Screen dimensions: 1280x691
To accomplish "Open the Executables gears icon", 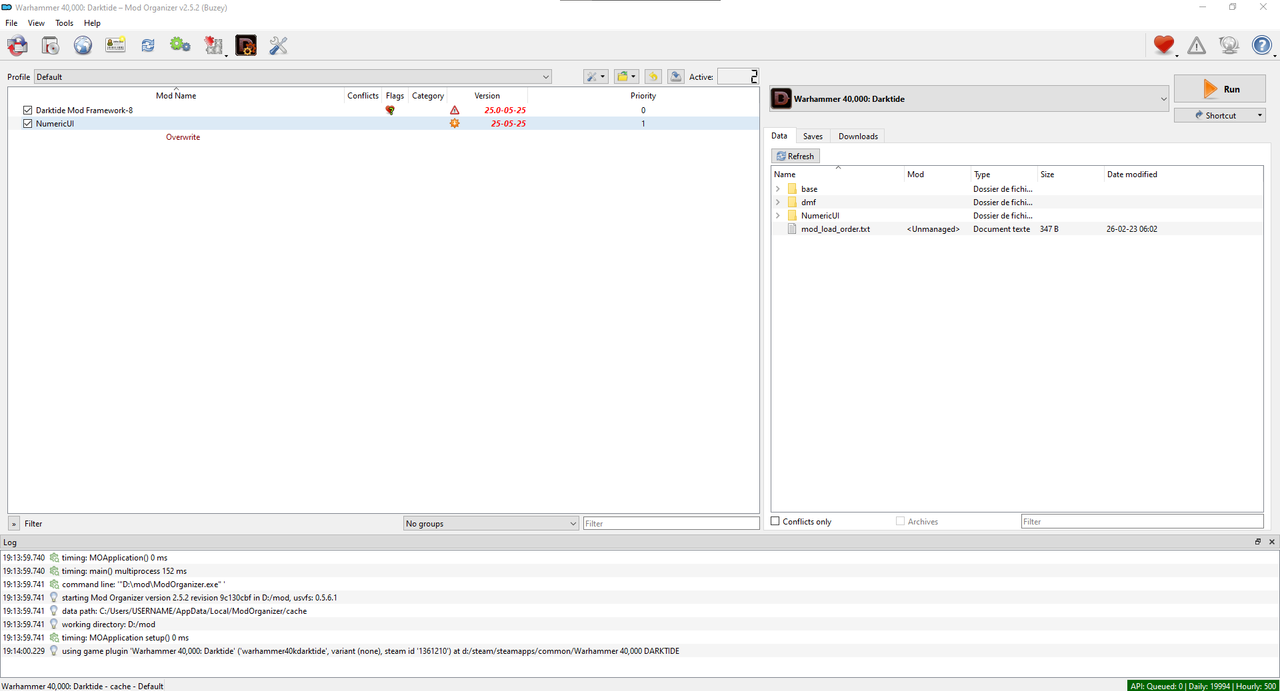I will click(x=180, y=45).
